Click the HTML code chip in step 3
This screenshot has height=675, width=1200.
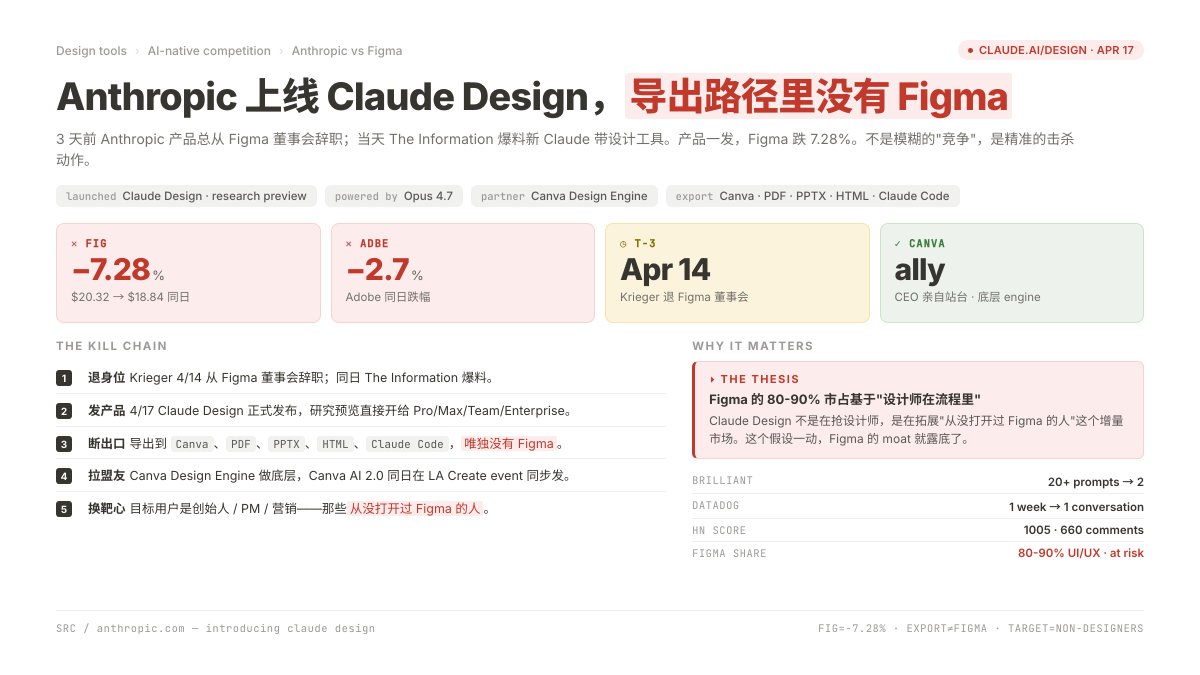335,444
